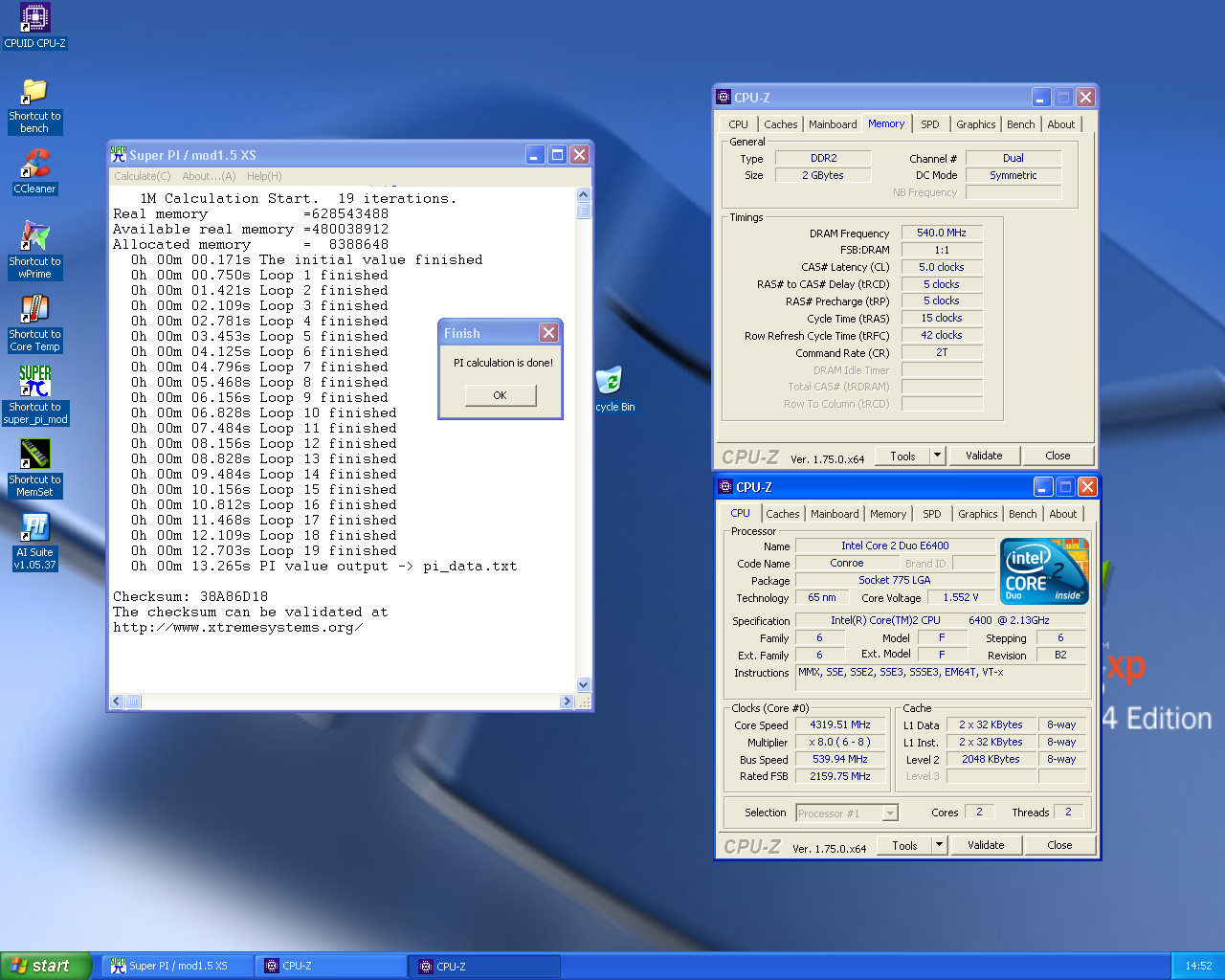Viewport: 1225px width, 980px height.
Task: Open Graphics tab in upper CPU-Z window
Action: pyautogui.click(x=976, y=124)
